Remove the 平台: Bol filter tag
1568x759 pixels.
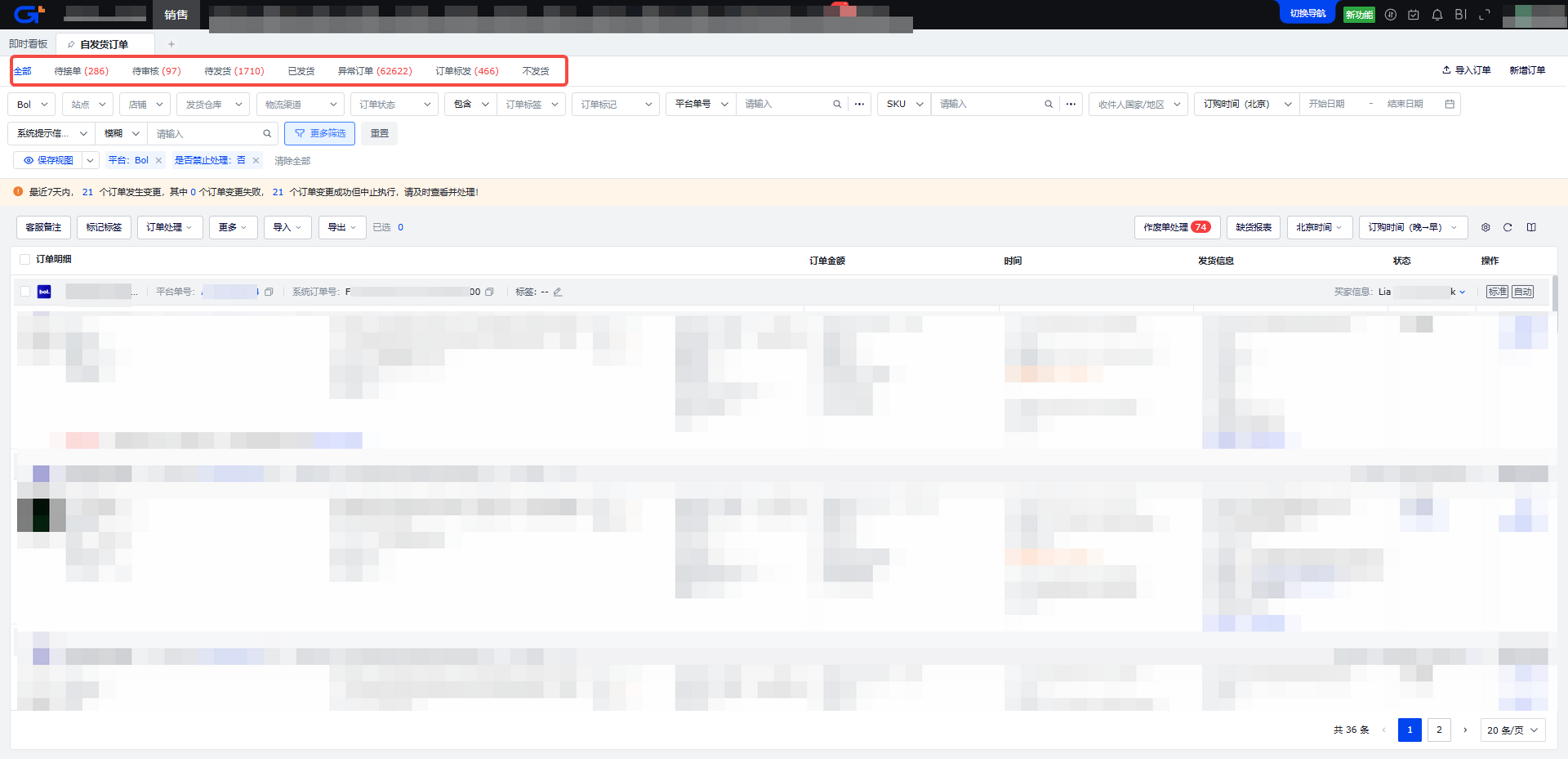[158, 160]
